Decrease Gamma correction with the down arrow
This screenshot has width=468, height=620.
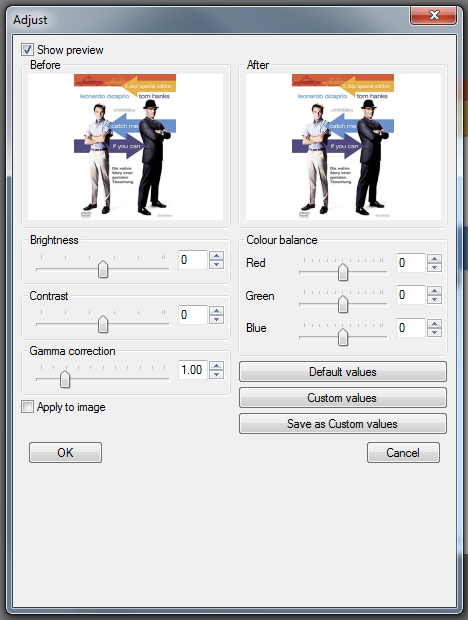point(216,374)
